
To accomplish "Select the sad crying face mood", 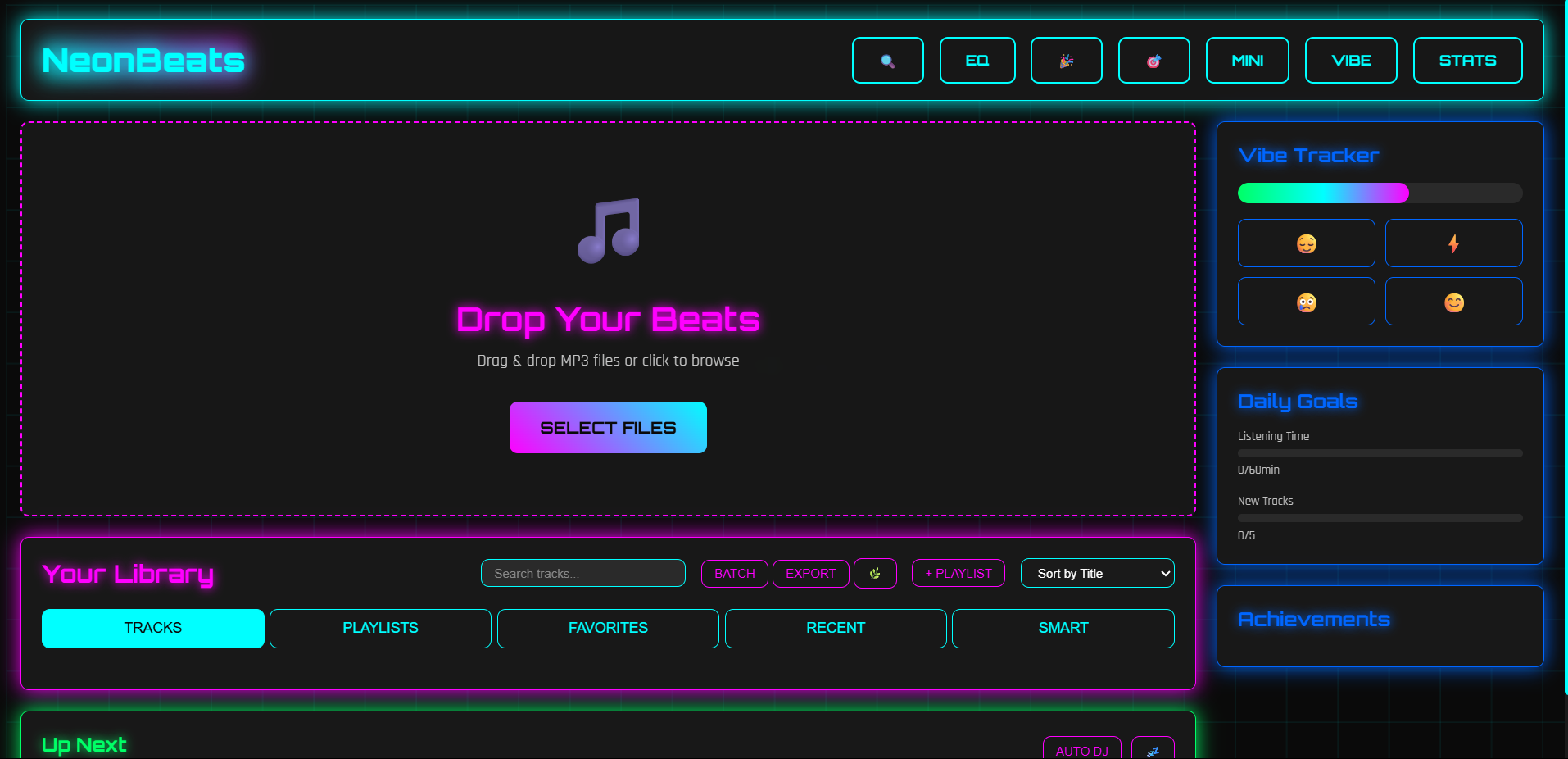I will pyautogui.click(x=1306, y=302).
